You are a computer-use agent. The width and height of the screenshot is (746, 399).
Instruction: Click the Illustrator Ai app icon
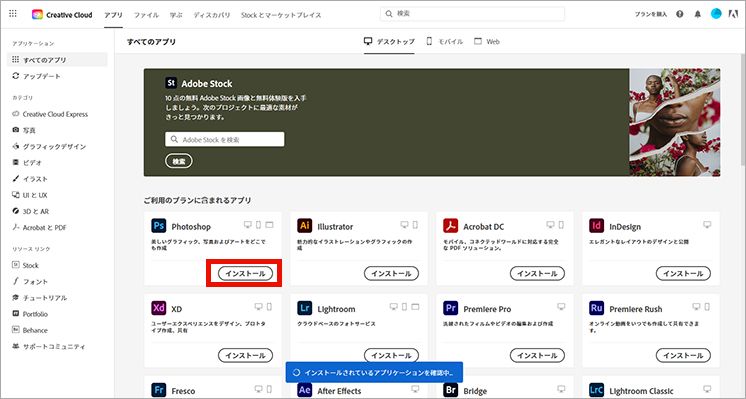pyautogui.click(x=304, y=225)
